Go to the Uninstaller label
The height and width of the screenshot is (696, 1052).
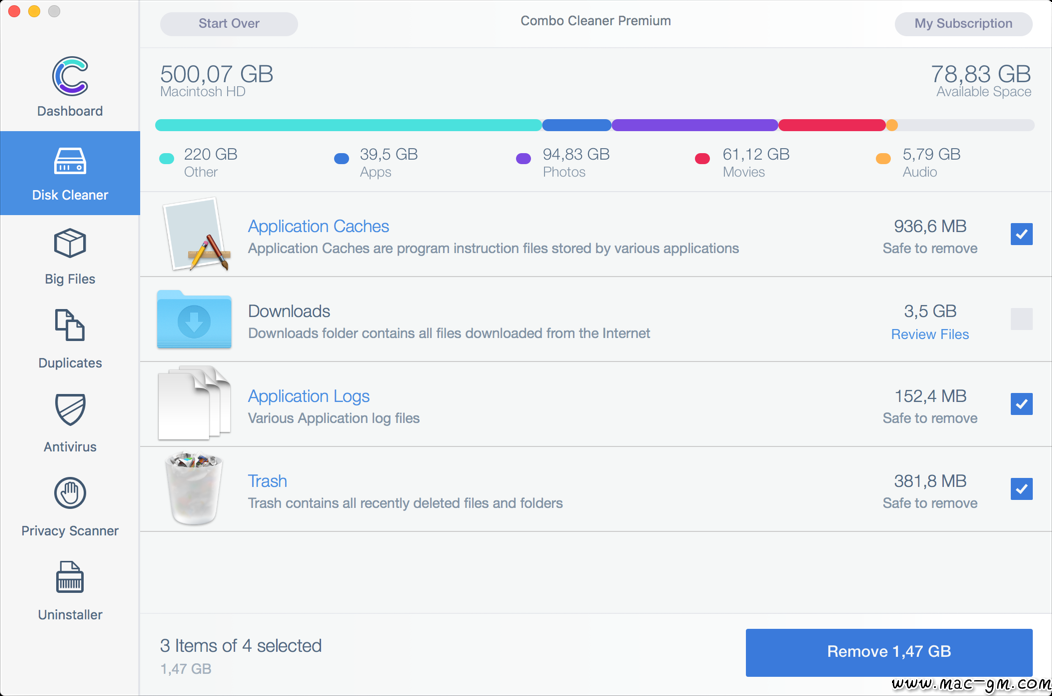[x=70, y=615]
